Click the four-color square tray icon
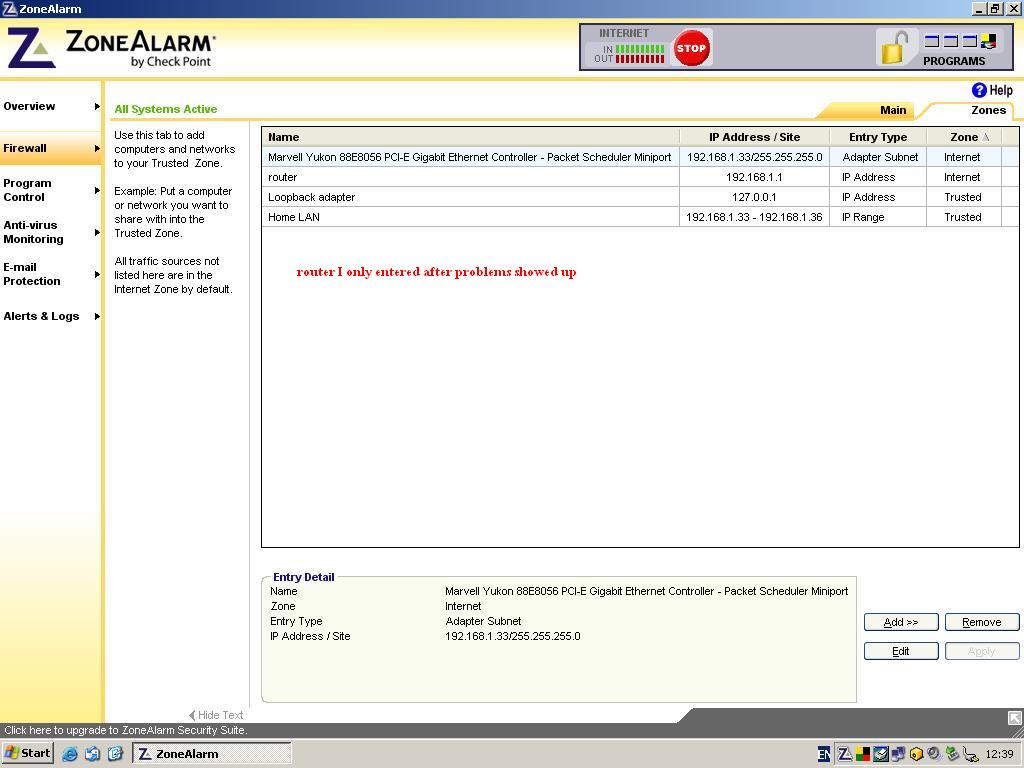1024x768 pixels. (x=863, y=754)
